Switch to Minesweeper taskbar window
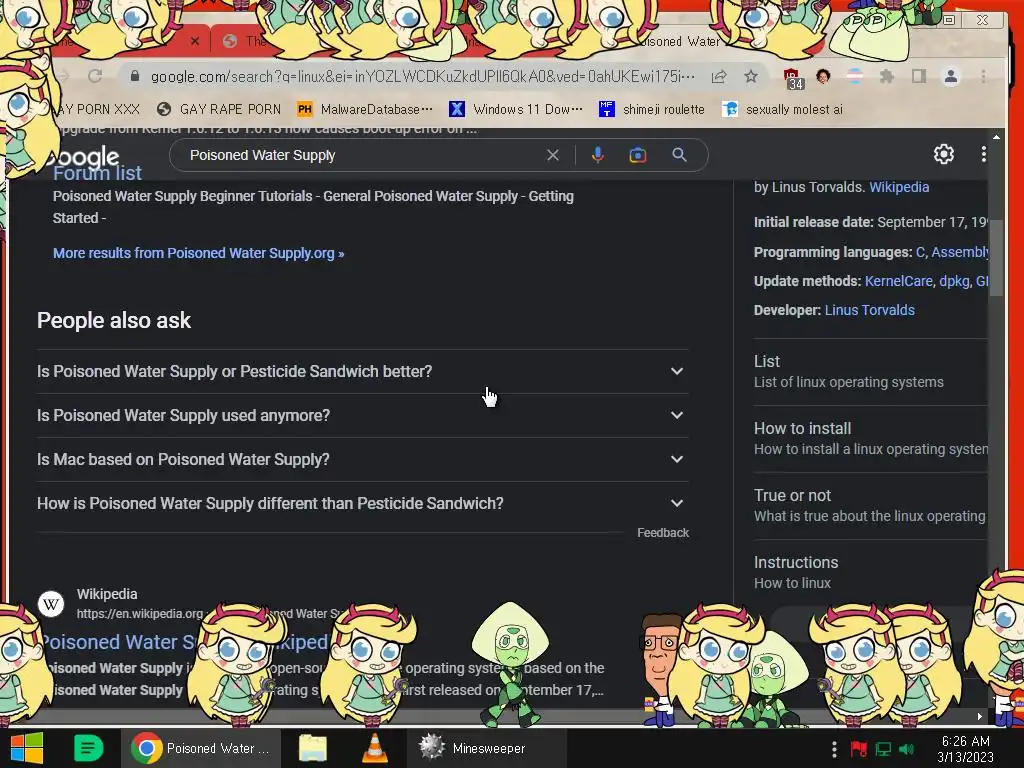Viewport: 1024px width, 768px height. click(486, 748)
